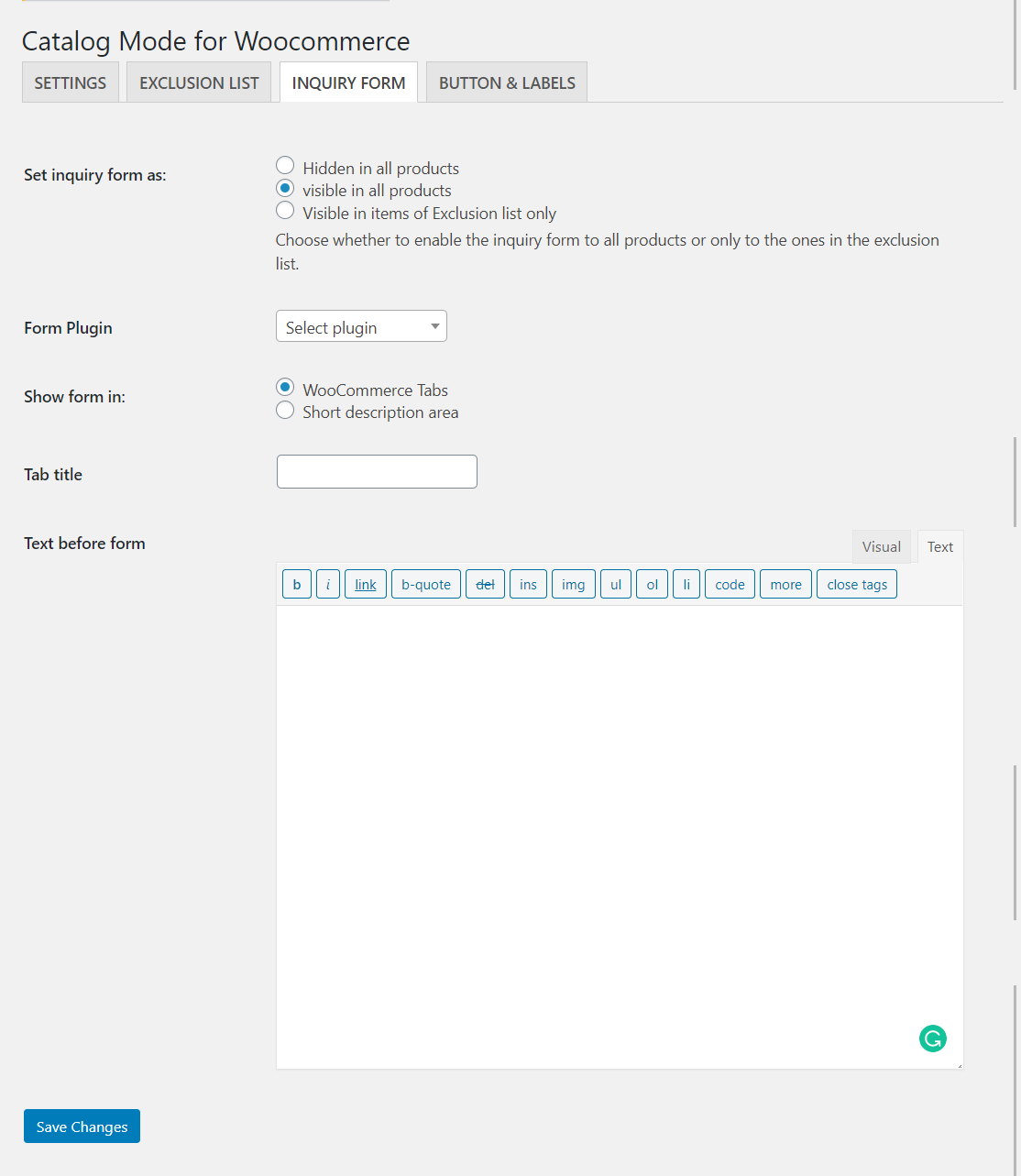The height and width of the screenshot is (1176, 1021).
Task: Apply italic formatting with the i button
Action: 327,584
